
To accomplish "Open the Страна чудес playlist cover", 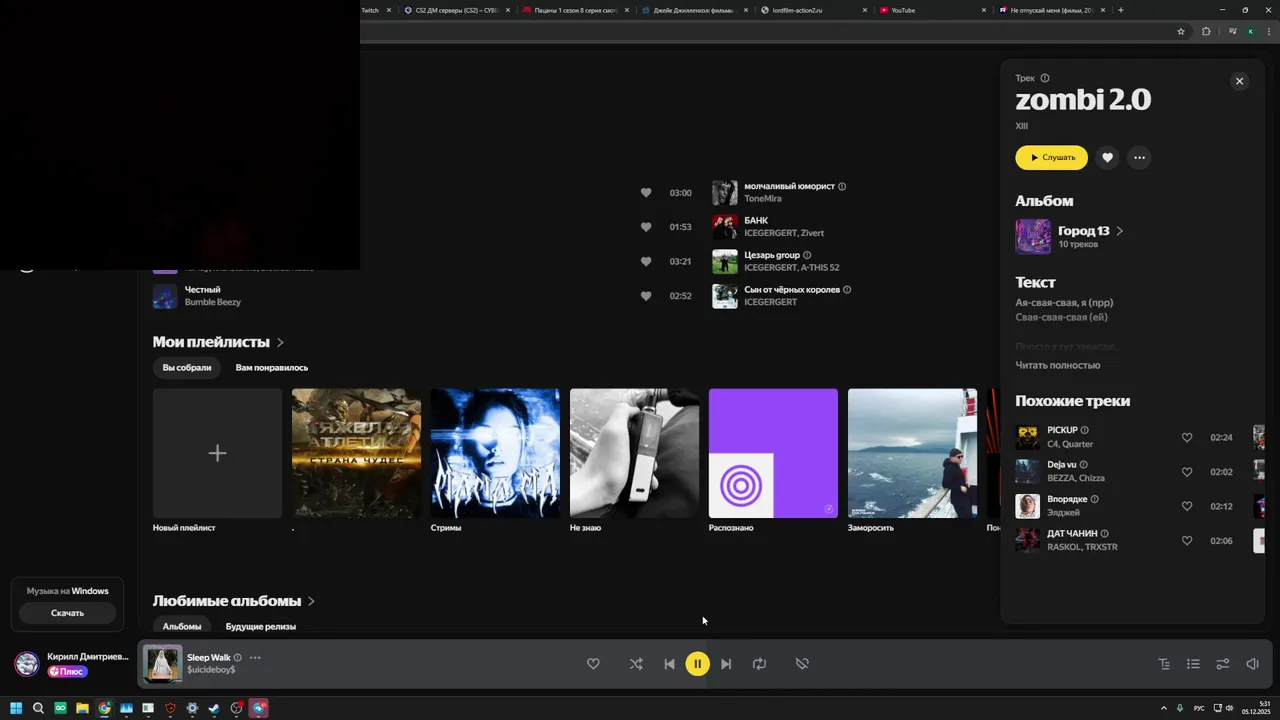I will tap(356, 453).
